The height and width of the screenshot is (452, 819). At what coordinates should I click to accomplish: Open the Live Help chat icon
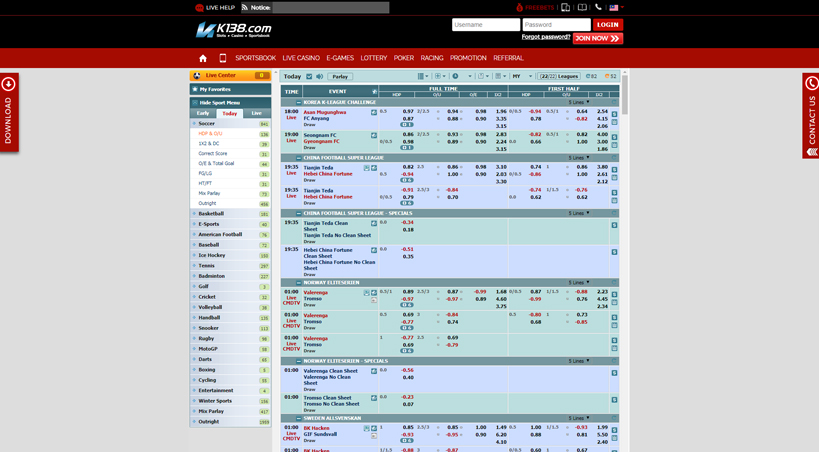click(199, 7)
